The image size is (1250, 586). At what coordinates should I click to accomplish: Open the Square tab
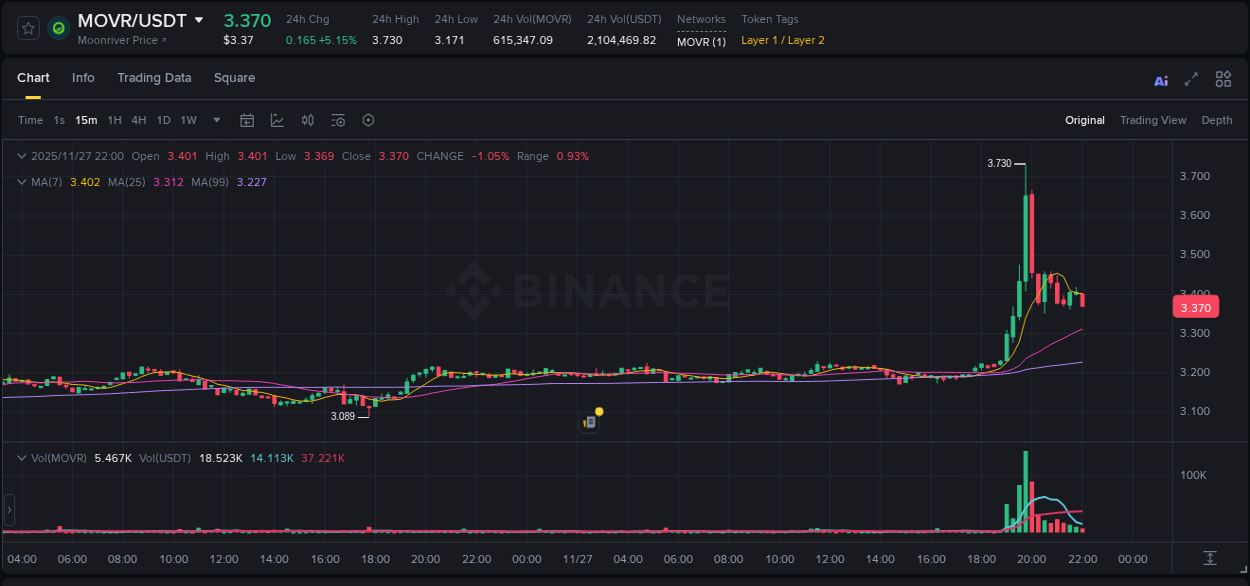click(234, 78)
